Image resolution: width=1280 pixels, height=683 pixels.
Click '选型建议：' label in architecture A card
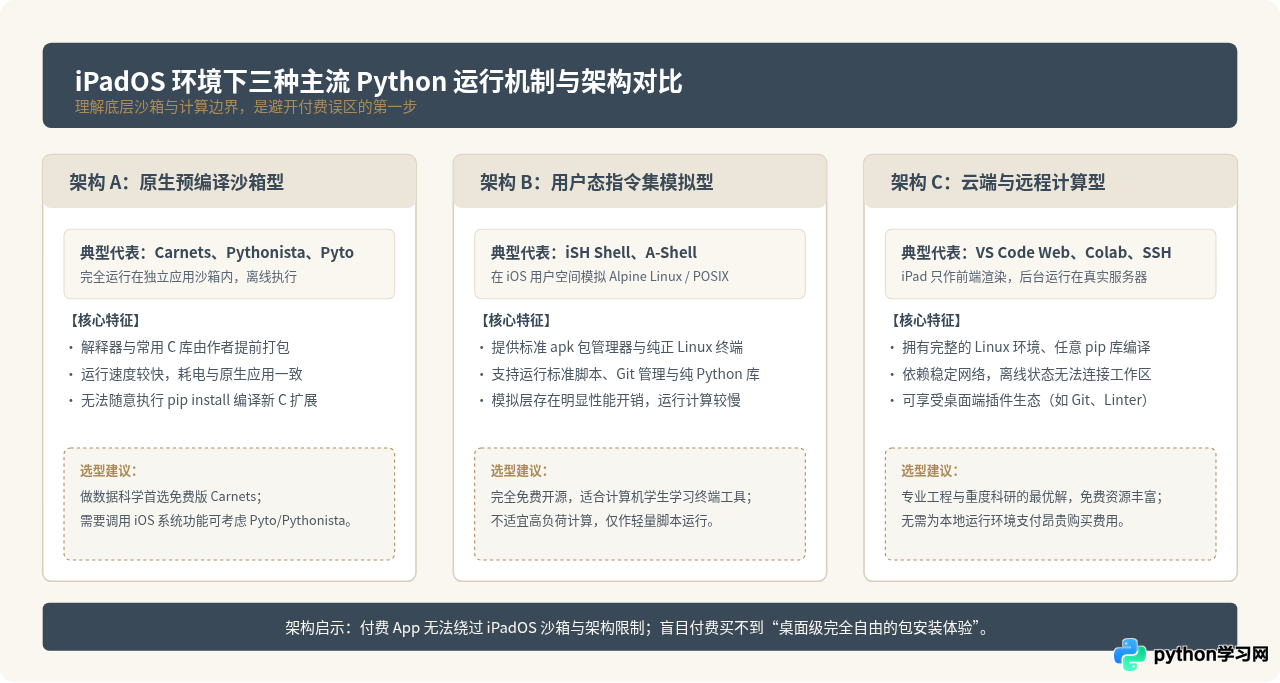[108, 471]
